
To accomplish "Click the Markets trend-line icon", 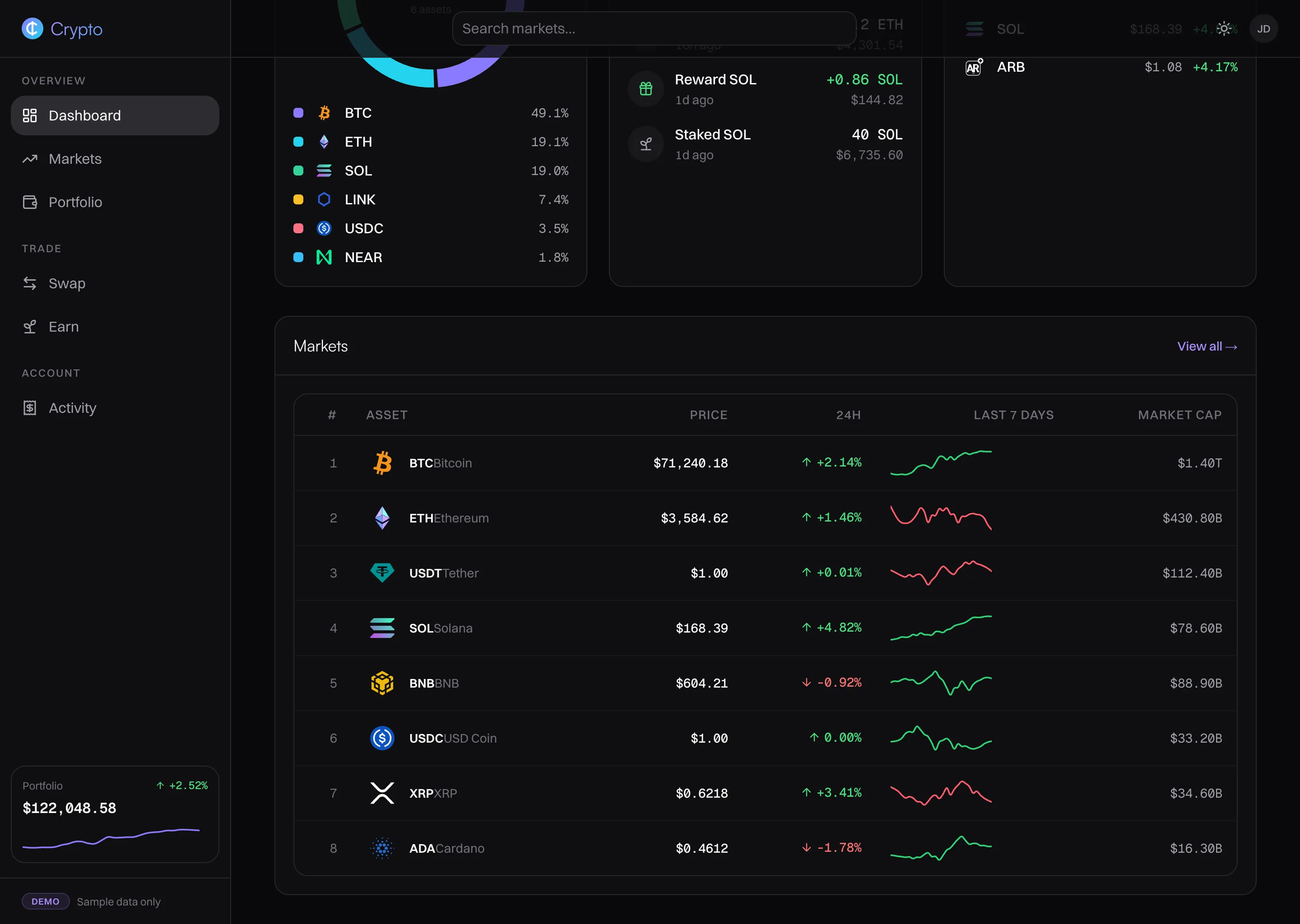I will (30, 159).
